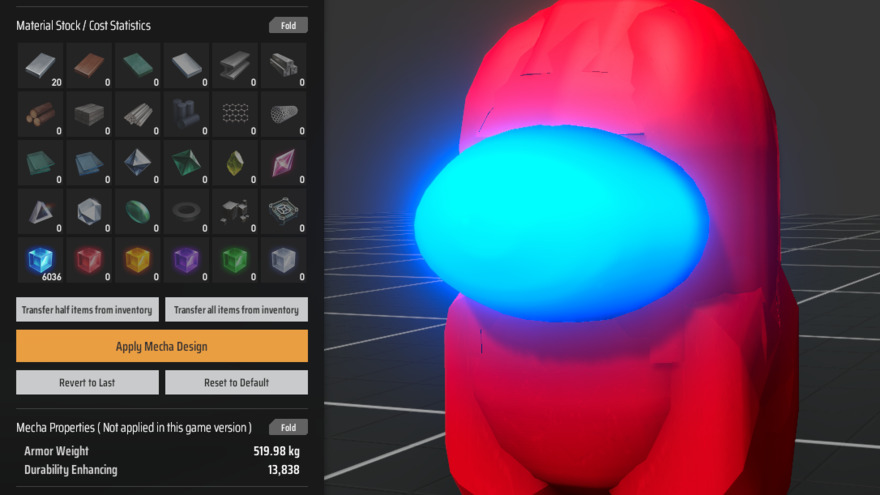Fold the Material Stock / Cost Statistics section
Image resolution: width=880 pixels, height=495 pixels.
click(x=288, y=25)
